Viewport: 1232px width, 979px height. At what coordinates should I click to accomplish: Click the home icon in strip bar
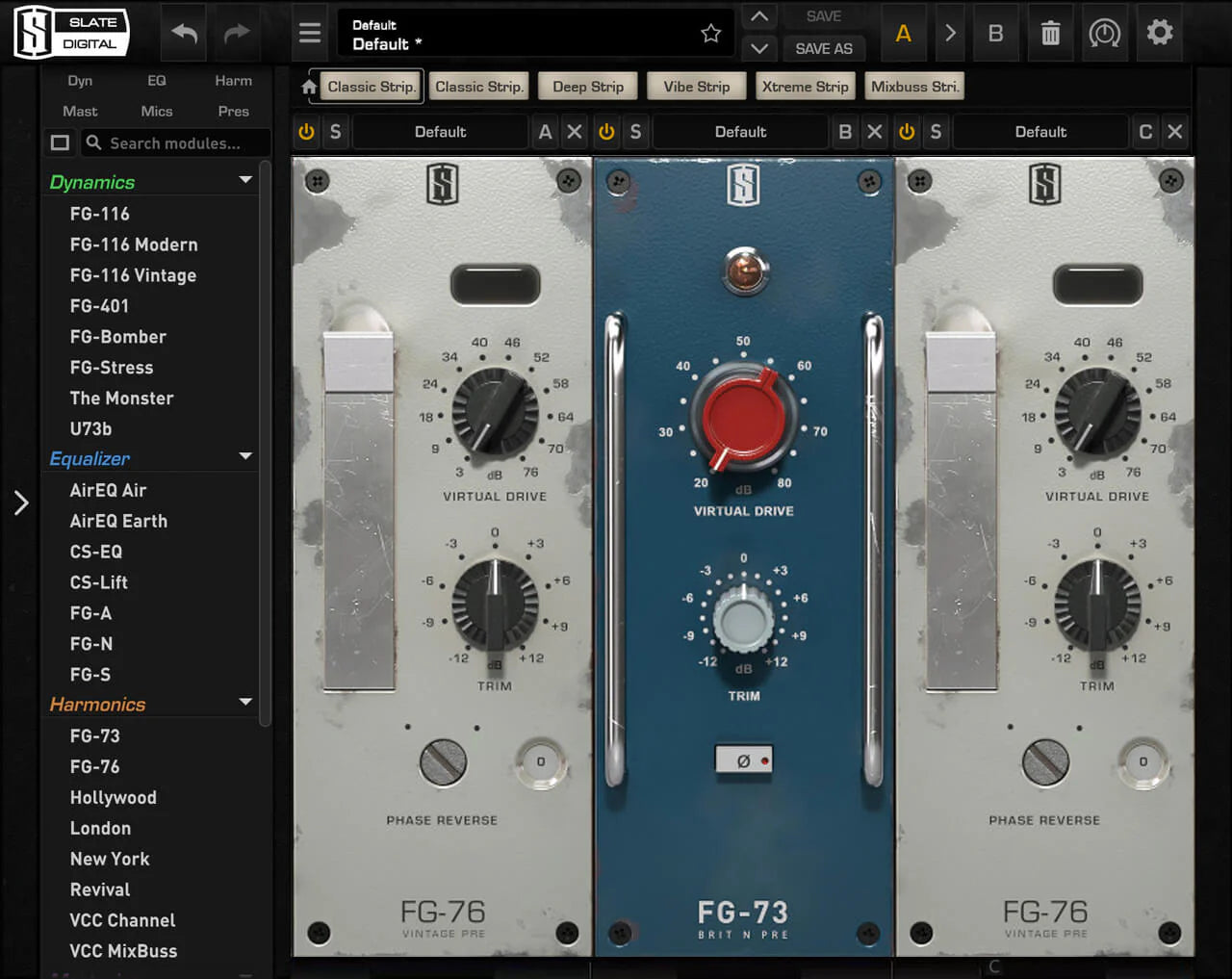pos(309,87)
